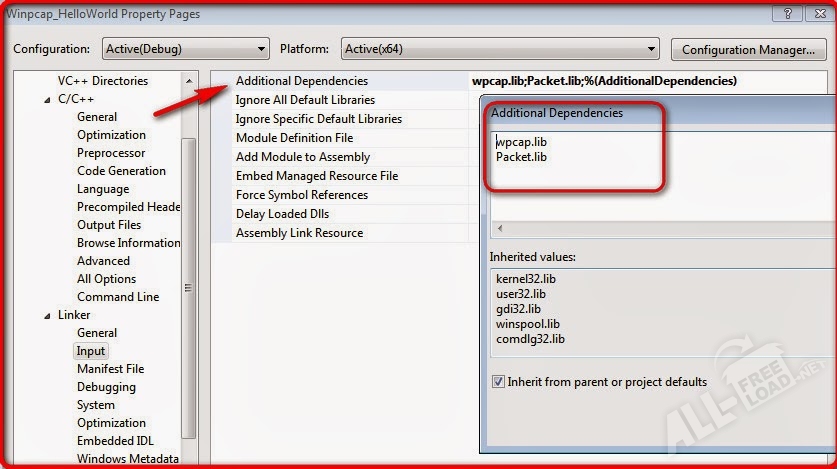Select the Delay Loaded Dlls property
The width and height of the screenshot is (837, 469).
pyautogui.click(x=282, y=214)
